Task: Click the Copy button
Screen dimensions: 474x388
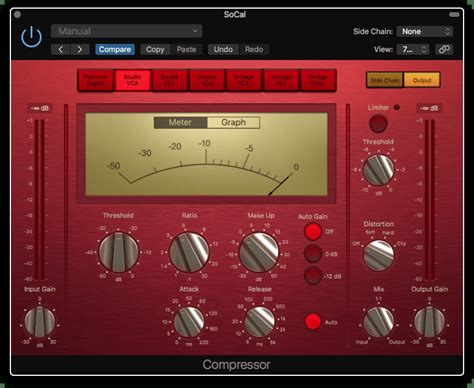Action: [155, 50]
